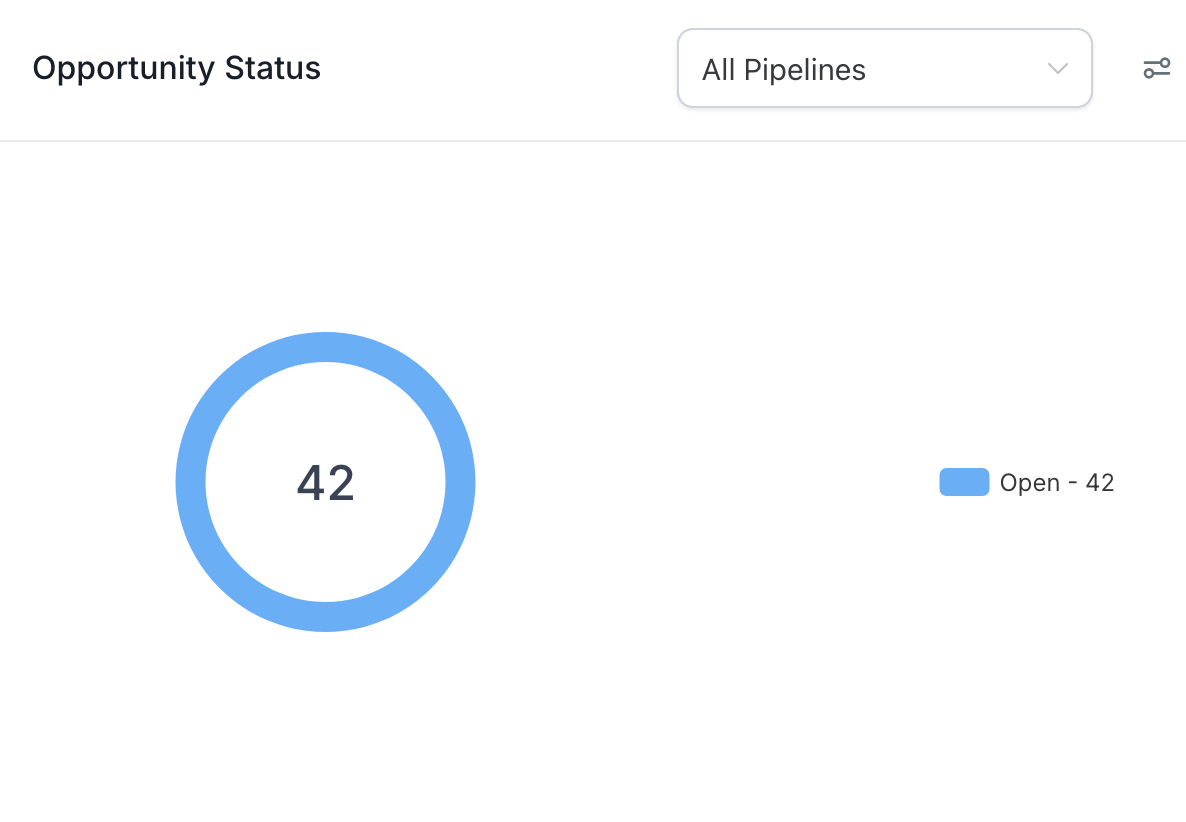This screenshot has height=822, width=1186.
Task: Click the "Open - 42" legend text
Action: click(1056, 483)
